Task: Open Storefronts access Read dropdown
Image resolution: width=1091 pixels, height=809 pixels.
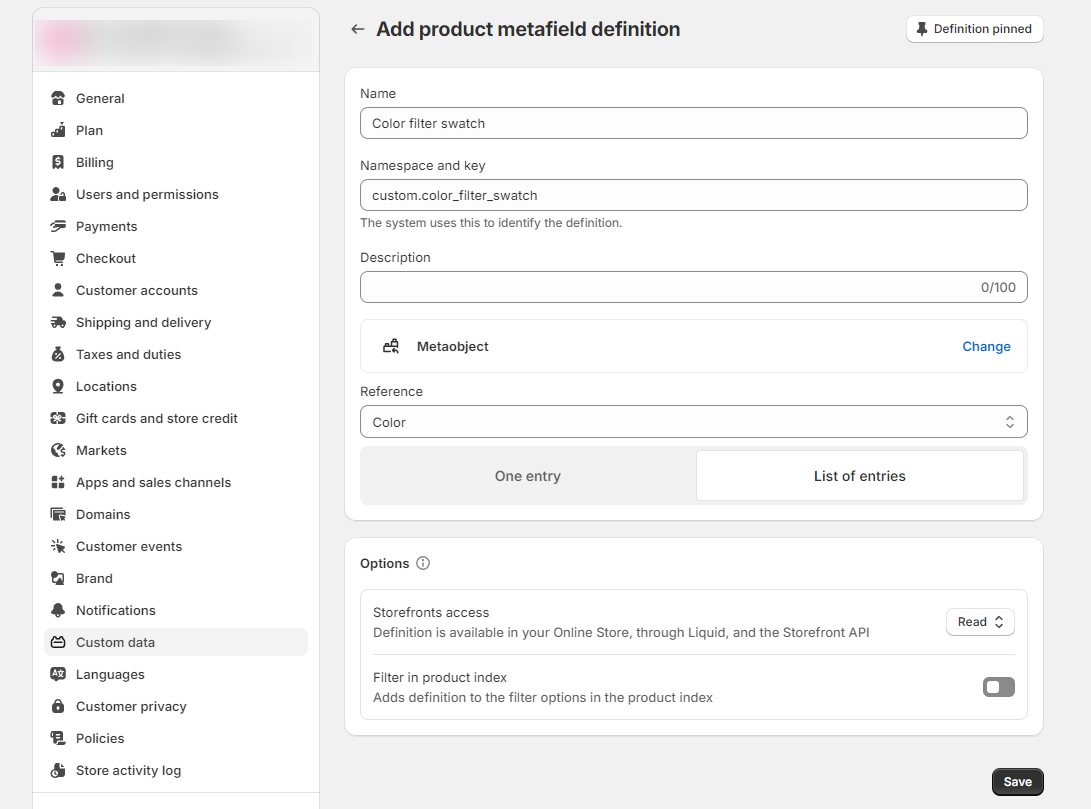Action: (980, 622)
